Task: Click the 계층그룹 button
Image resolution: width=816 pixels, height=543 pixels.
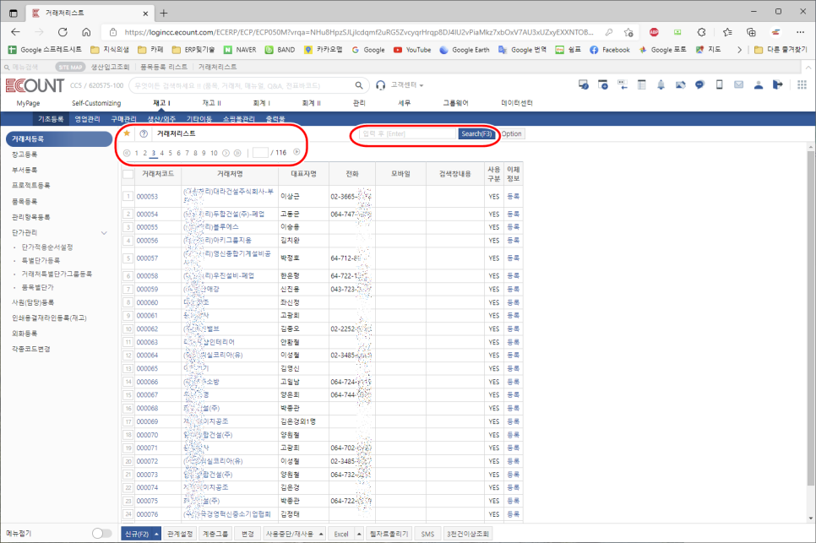Action: (215, 534)
